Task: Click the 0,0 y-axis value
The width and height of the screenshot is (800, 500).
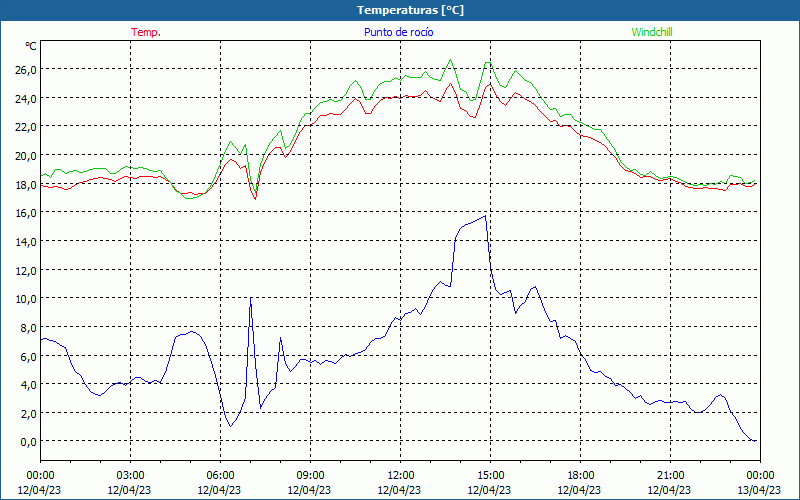Action: 28,442
